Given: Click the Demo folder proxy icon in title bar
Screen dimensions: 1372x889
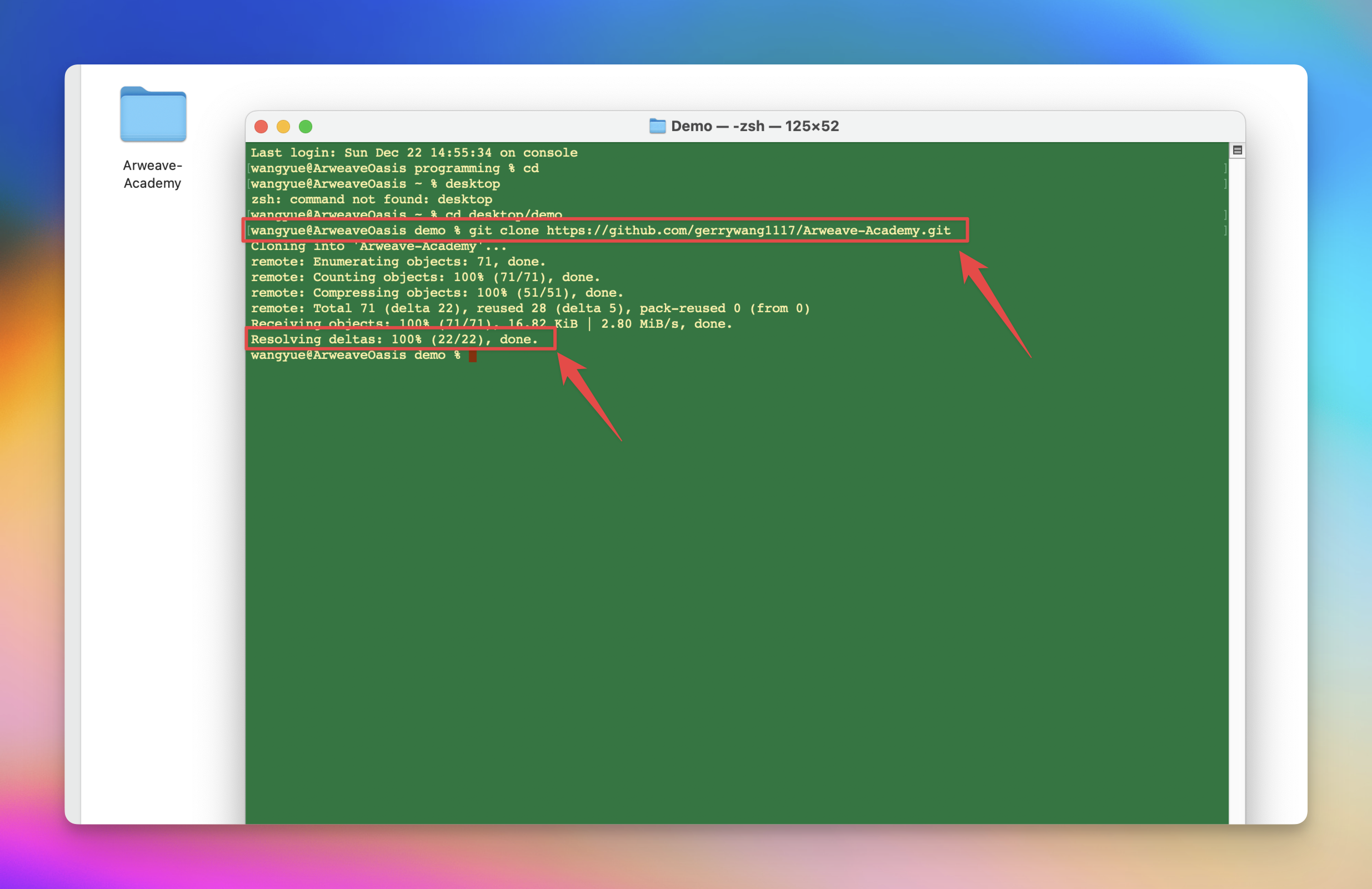Looking at the screenshot, I should 657,126.
